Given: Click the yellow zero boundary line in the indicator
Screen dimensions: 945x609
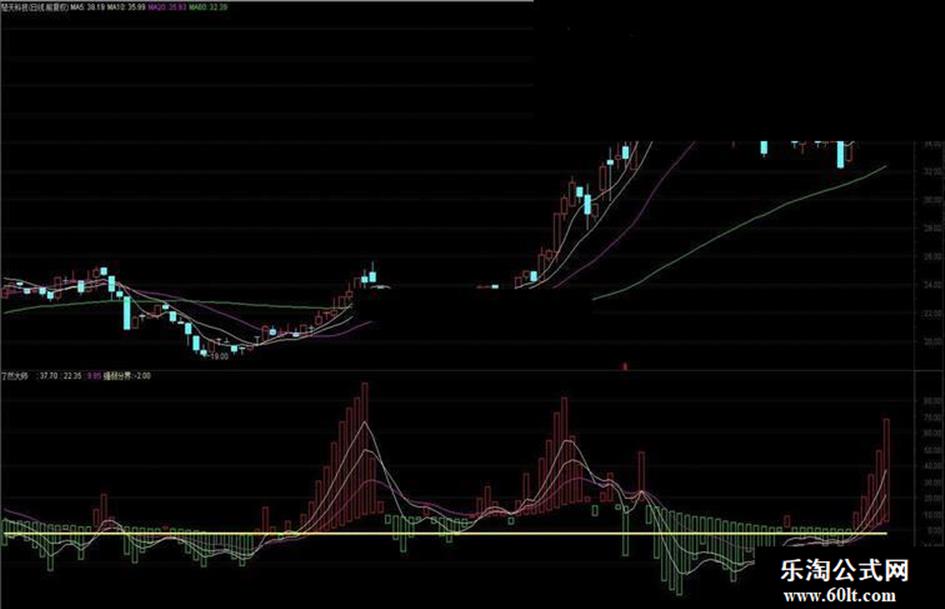Looking at the screenshot, I should coord(445,534).
